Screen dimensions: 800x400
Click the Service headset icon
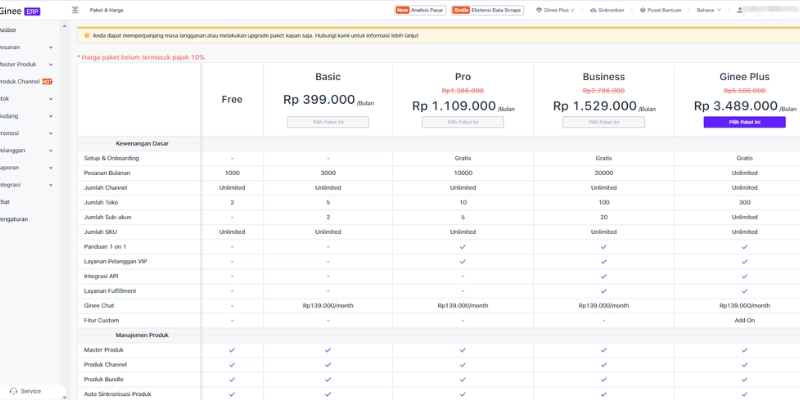click(x=13, y=391)
